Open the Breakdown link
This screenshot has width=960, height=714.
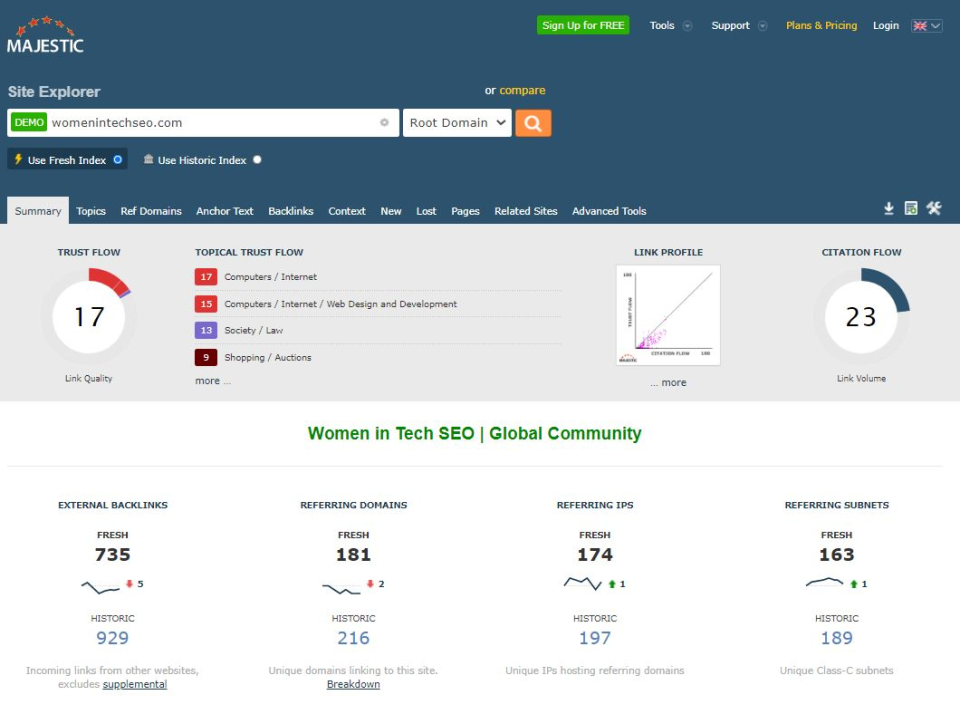tap(353, 684)
